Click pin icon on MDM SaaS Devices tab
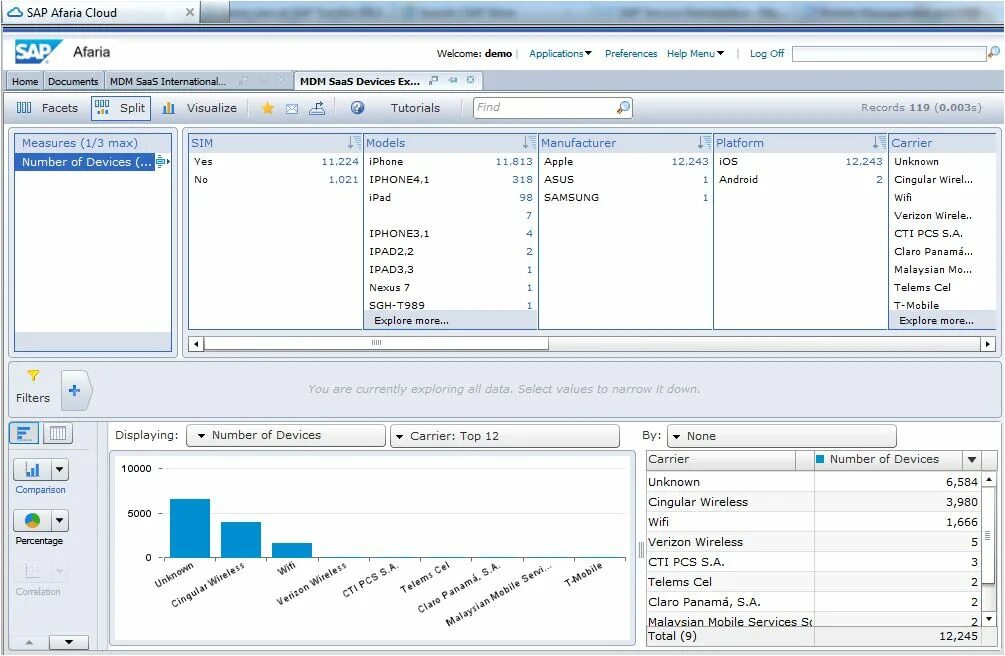This screenshot has width=1005, height=656. click(453, 80)
